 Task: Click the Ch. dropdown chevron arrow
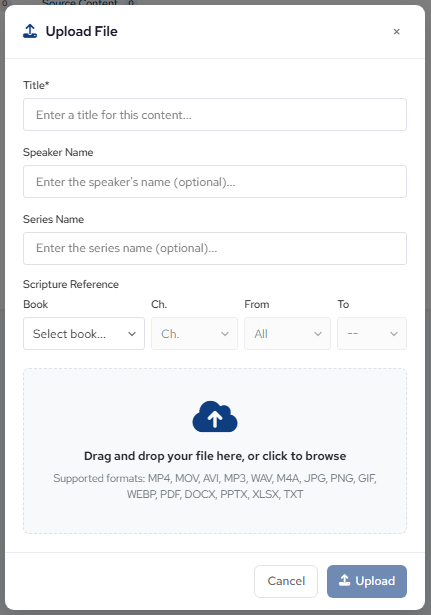coord(225,334)
